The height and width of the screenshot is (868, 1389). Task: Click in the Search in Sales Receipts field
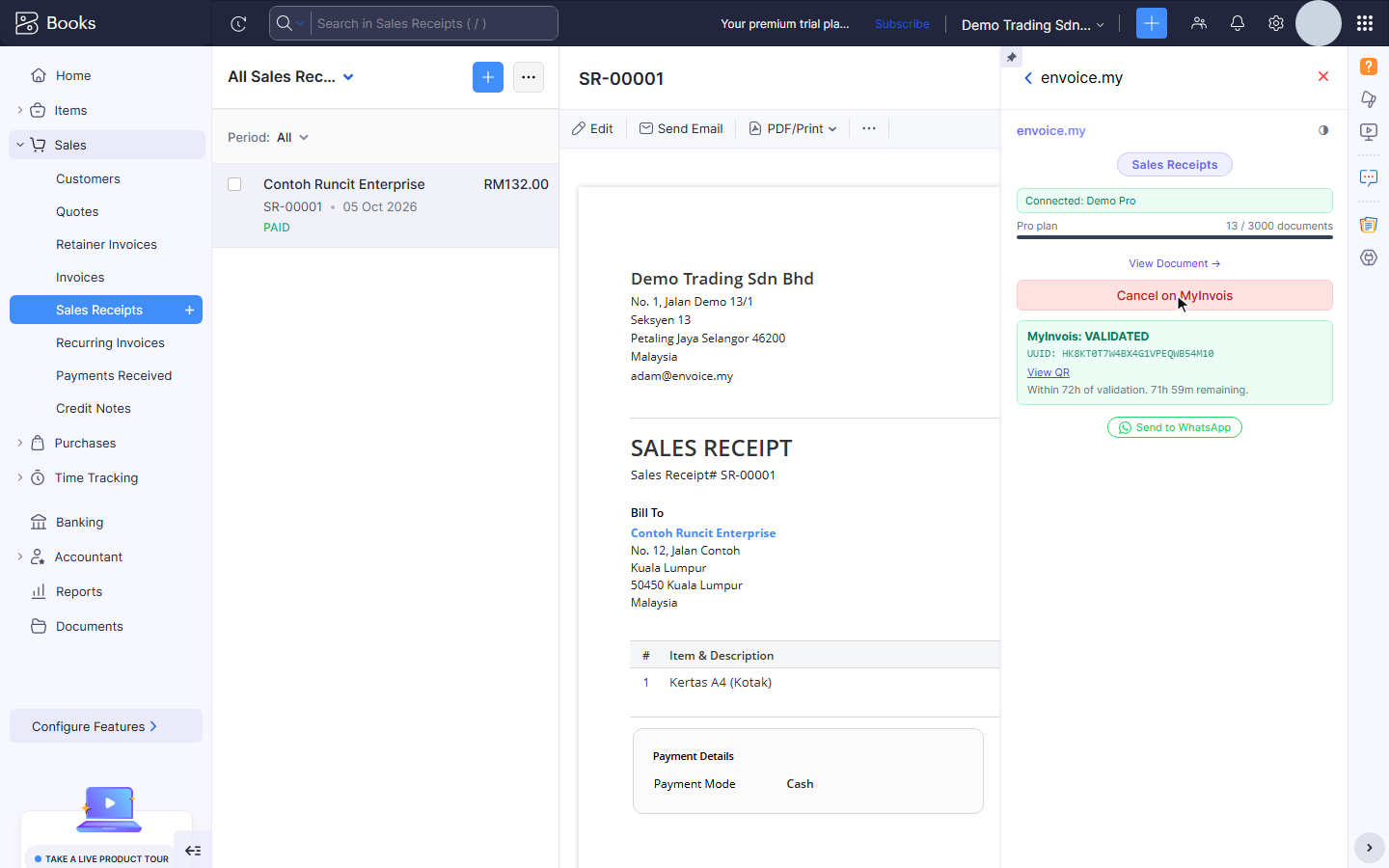pos(434,23)
